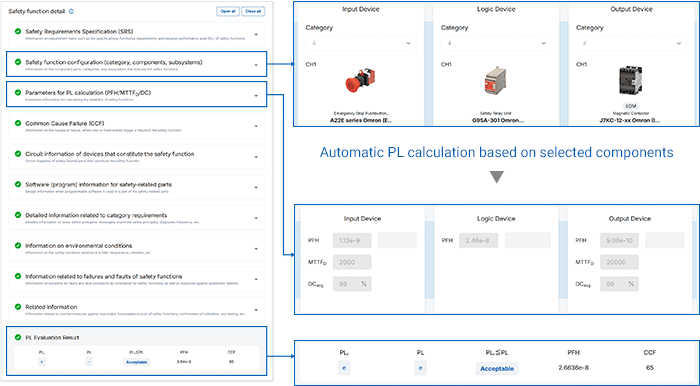Click the Safety Requirements Specification (SRS) heading
This screenshot has height=386, width=700.
(x=79, y=31)
